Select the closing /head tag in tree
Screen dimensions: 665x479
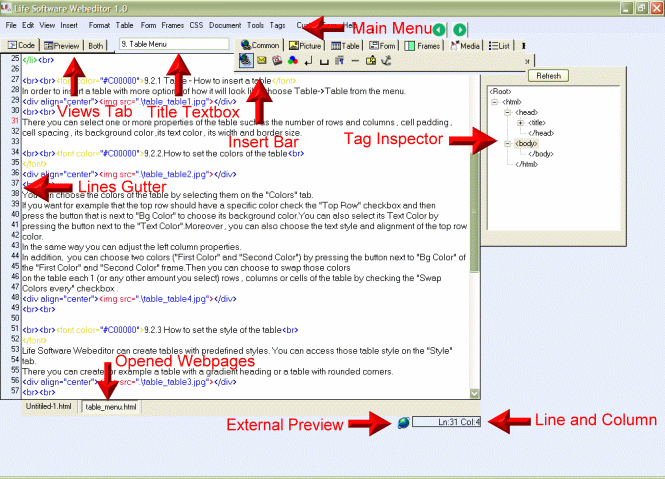click(x=541, y=133)
